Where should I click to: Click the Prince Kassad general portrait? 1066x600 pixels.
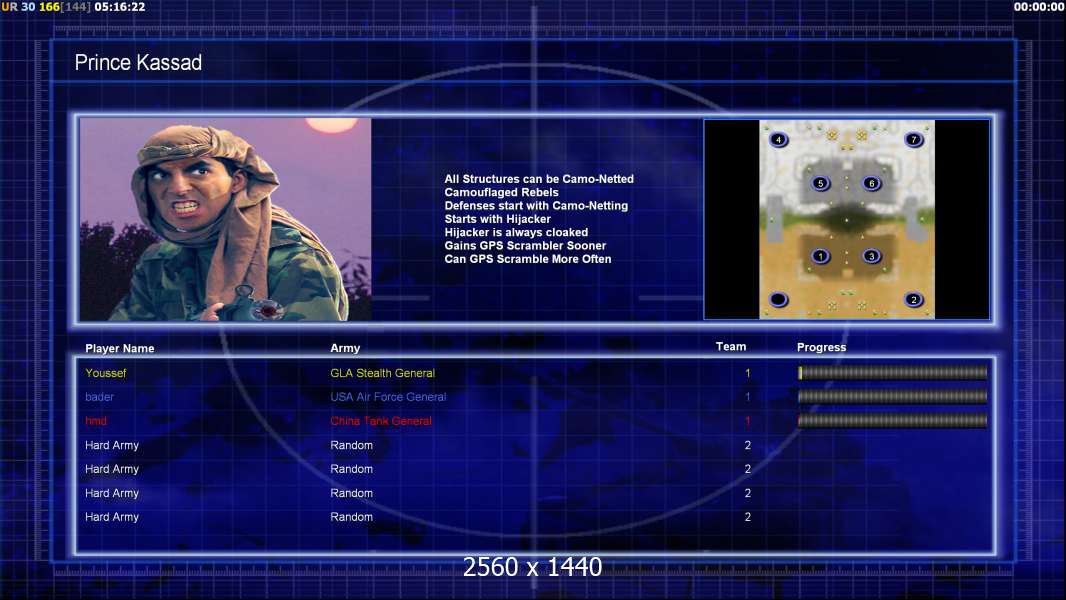pyautogui.click(x=226, y=219)
